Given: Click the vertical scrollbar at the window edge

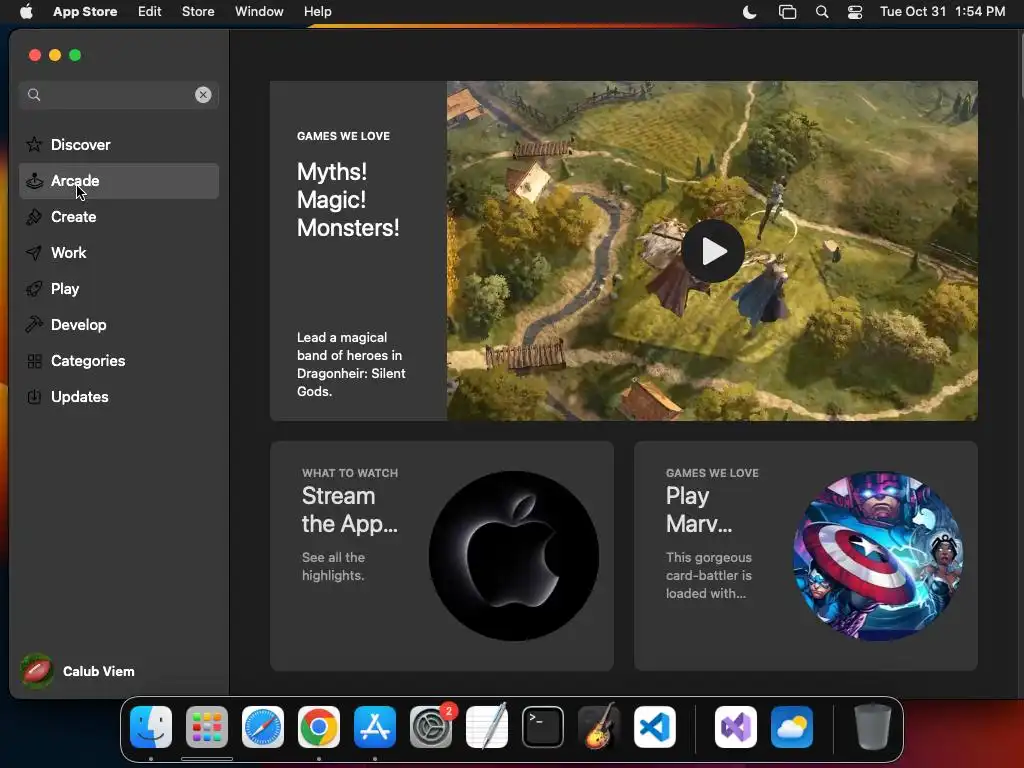Looking at the screenshot, I should coord(1021,65).
